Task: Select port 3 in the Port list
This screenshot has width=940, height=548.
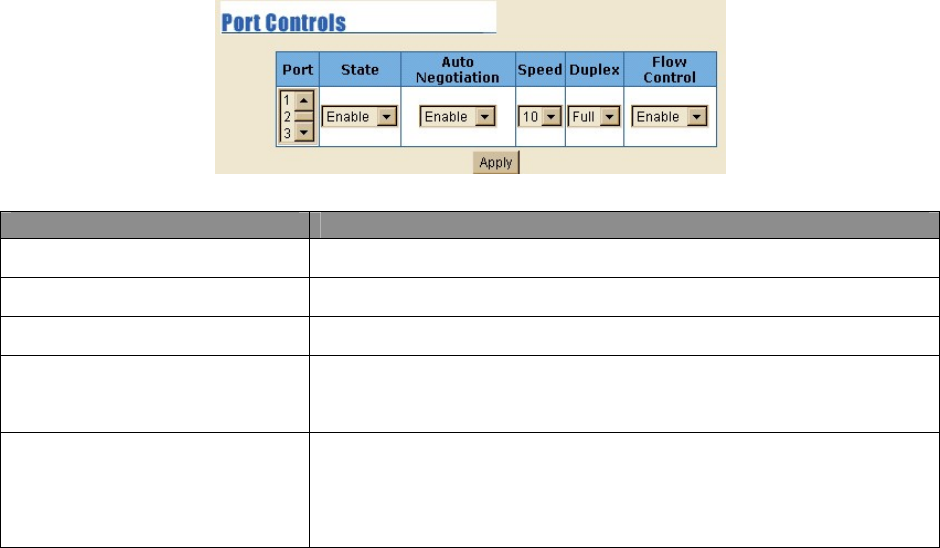Action: pos(288,132)
